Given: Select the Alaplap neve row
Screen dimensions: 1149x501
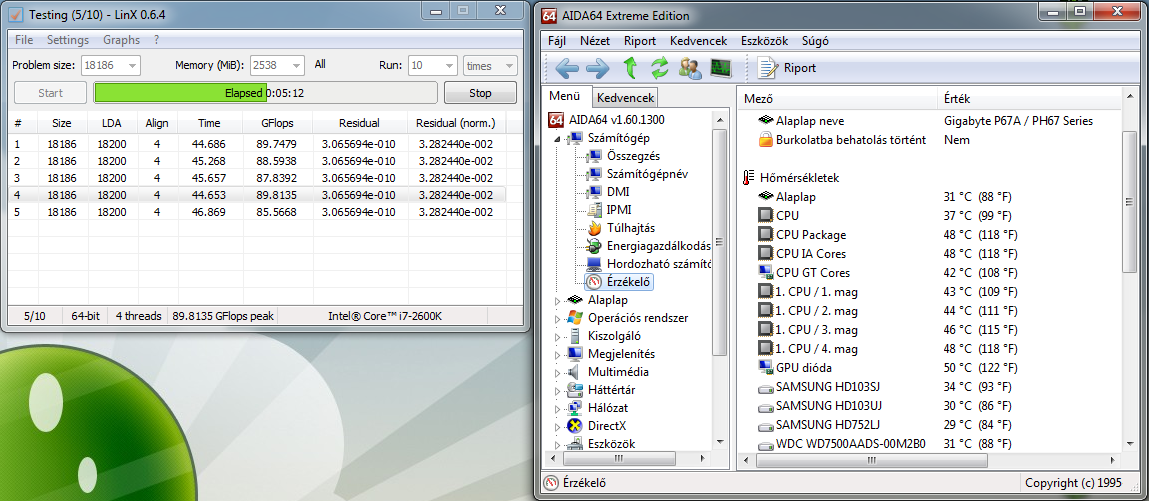Looking at the screenshot, I should (x=929, y=121).
